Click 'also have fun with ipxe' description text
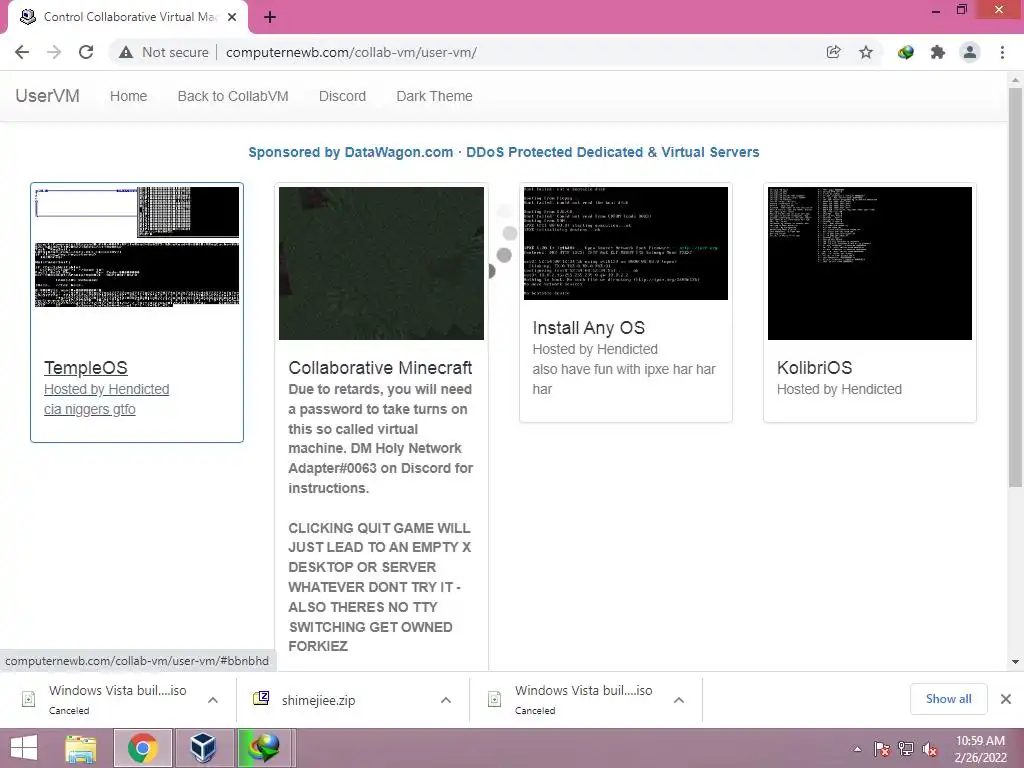Image resolution: width=1024 pixels, height=768 pixels. (x=624, y=379)
